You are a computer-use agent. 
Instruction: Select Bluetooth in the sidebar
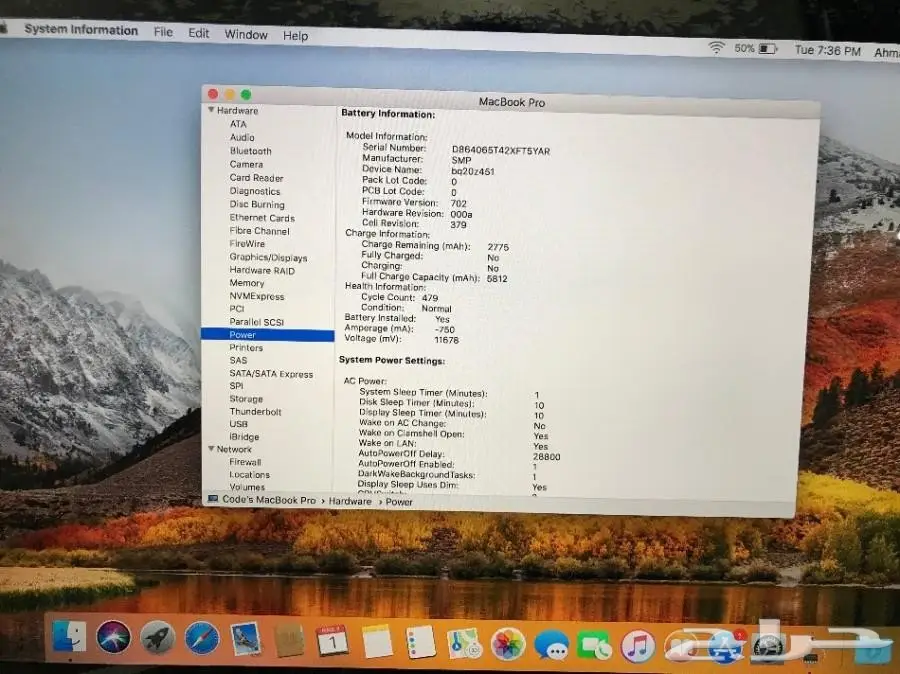(250, 151)
